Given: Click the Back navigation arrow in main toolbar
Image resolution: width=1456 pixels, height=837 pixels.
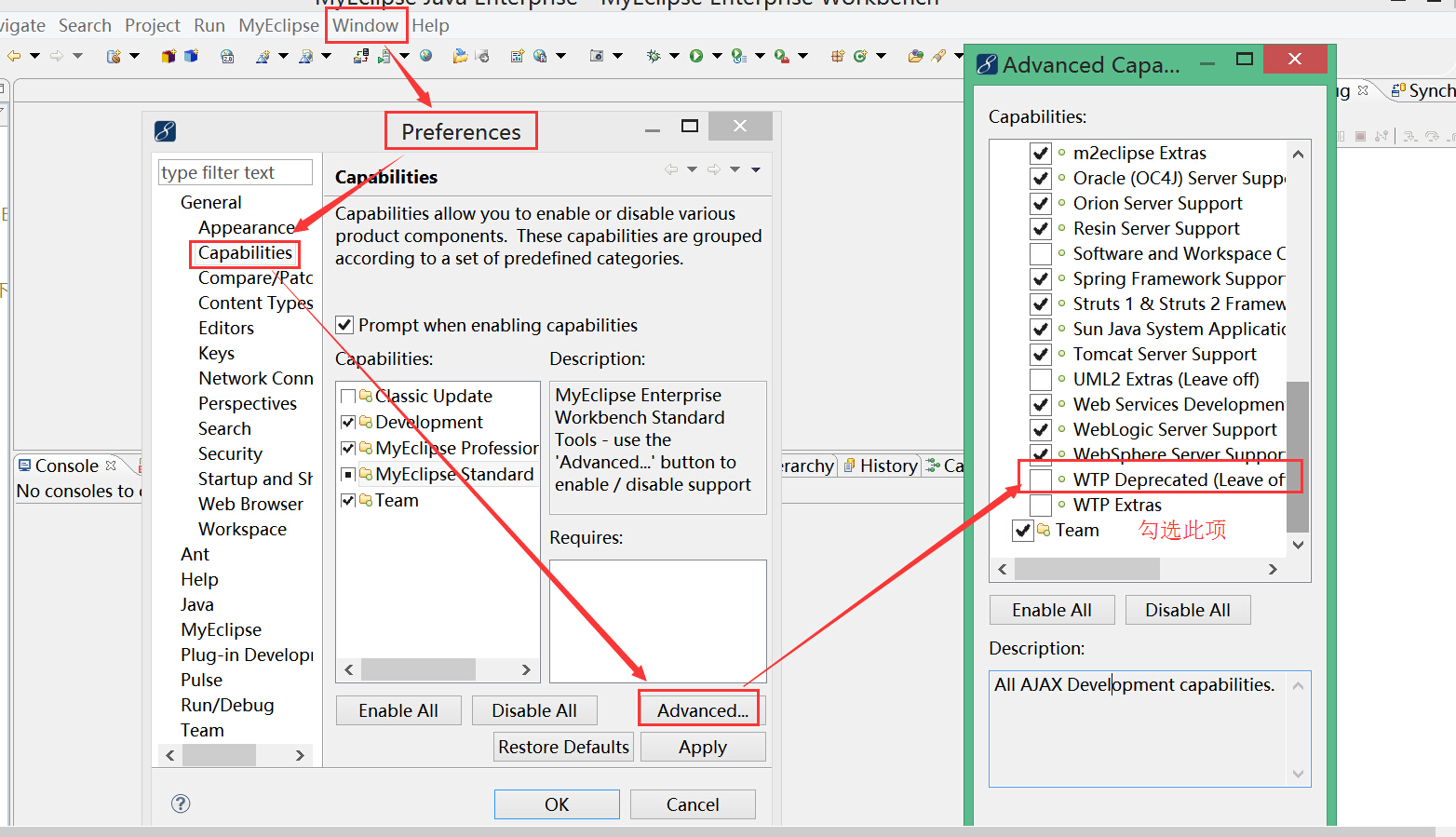Looking at the screenshot, I should (x=14, y=56).
